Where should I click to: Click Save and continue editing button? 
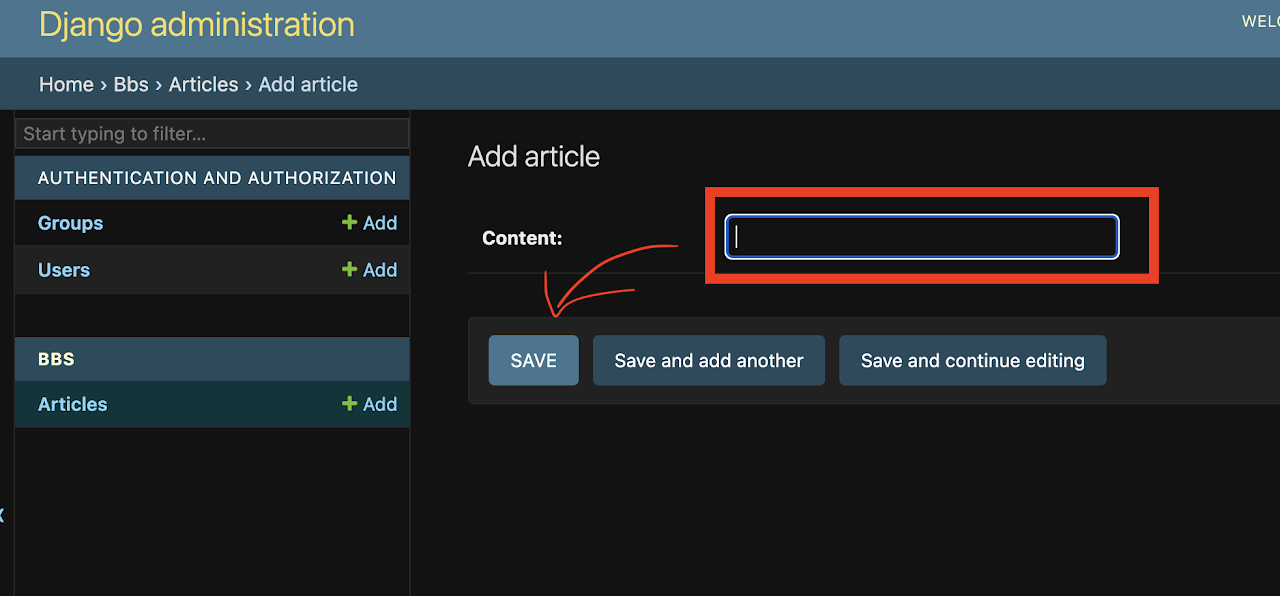(973, 360)
